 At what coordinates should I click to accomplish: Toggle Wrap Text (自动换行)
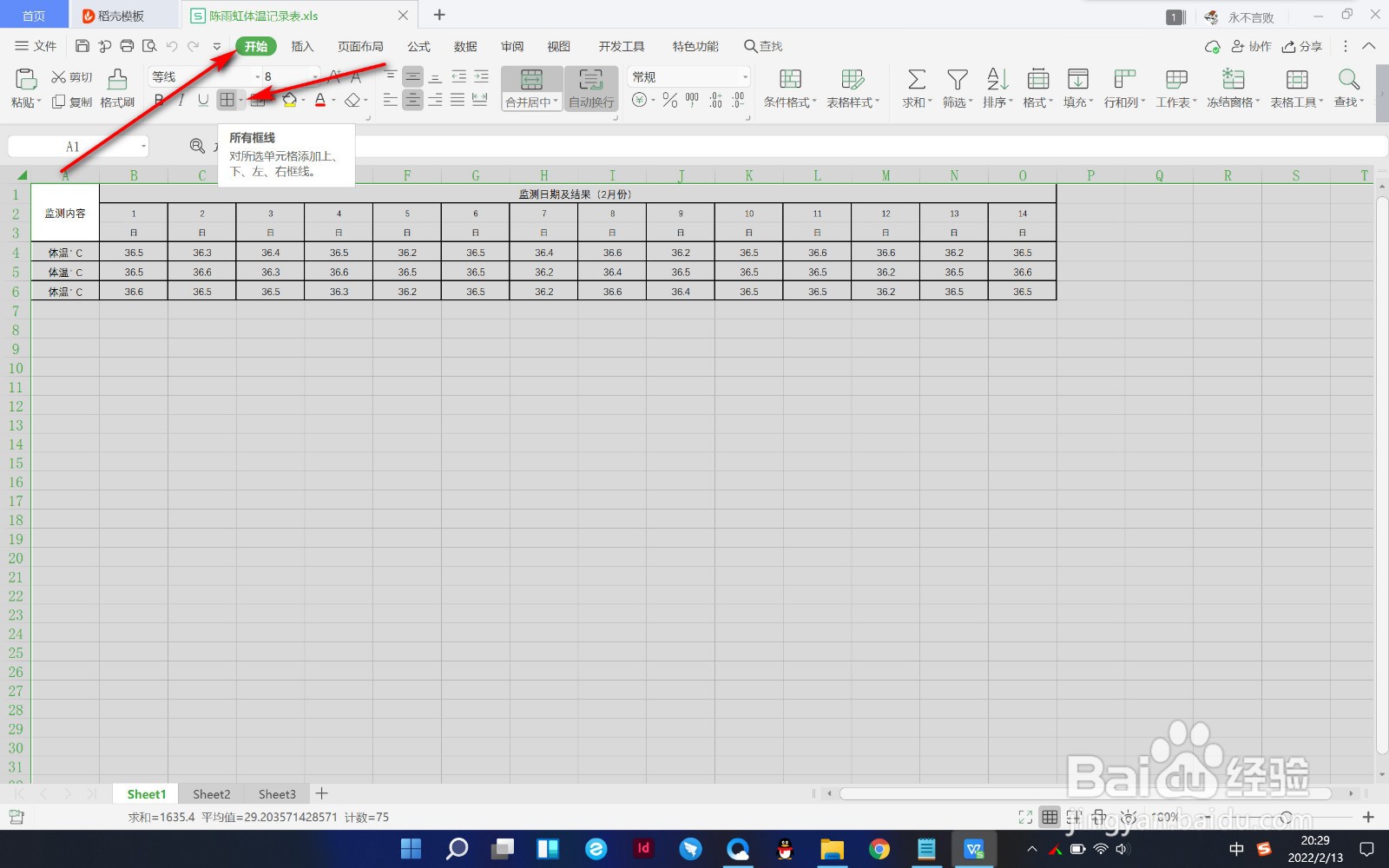591,89
